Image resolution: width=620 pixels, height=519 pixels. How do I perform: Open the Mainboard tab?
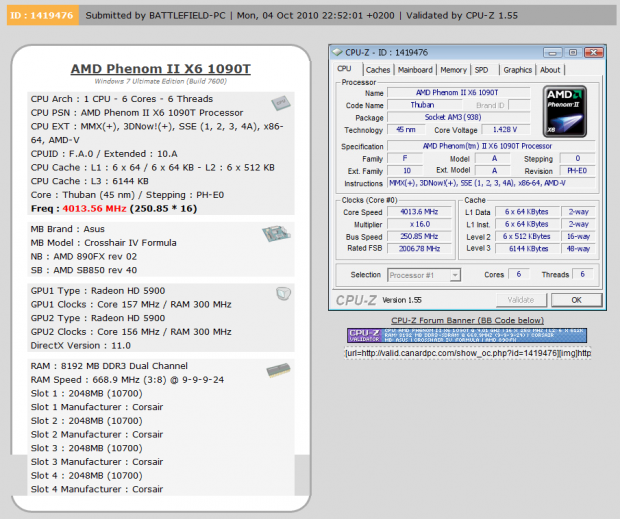click(415, 70)
